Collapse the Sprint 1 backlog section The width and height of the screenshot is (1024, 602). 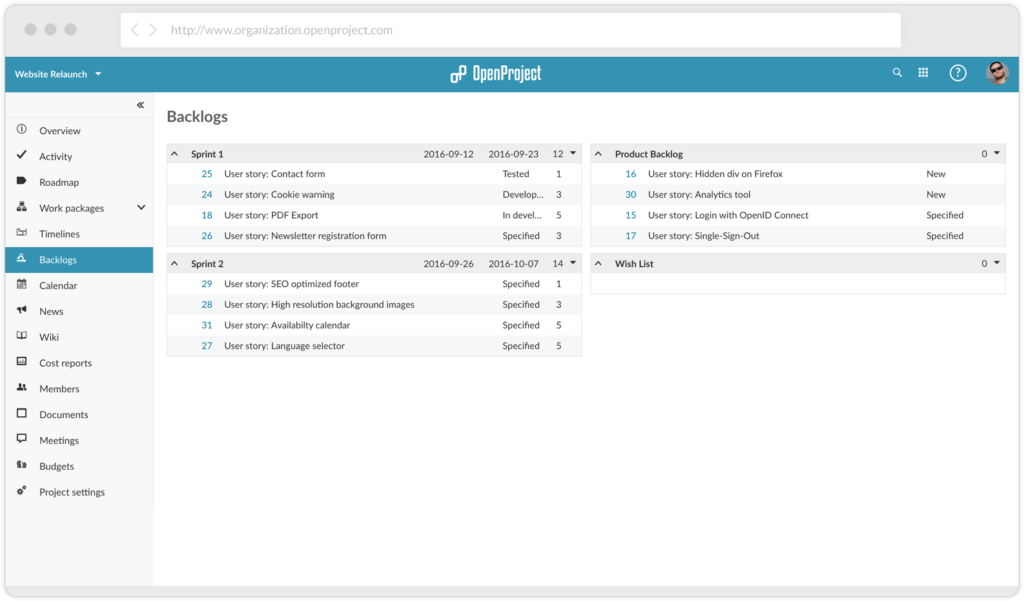click(x=174, y=154)
